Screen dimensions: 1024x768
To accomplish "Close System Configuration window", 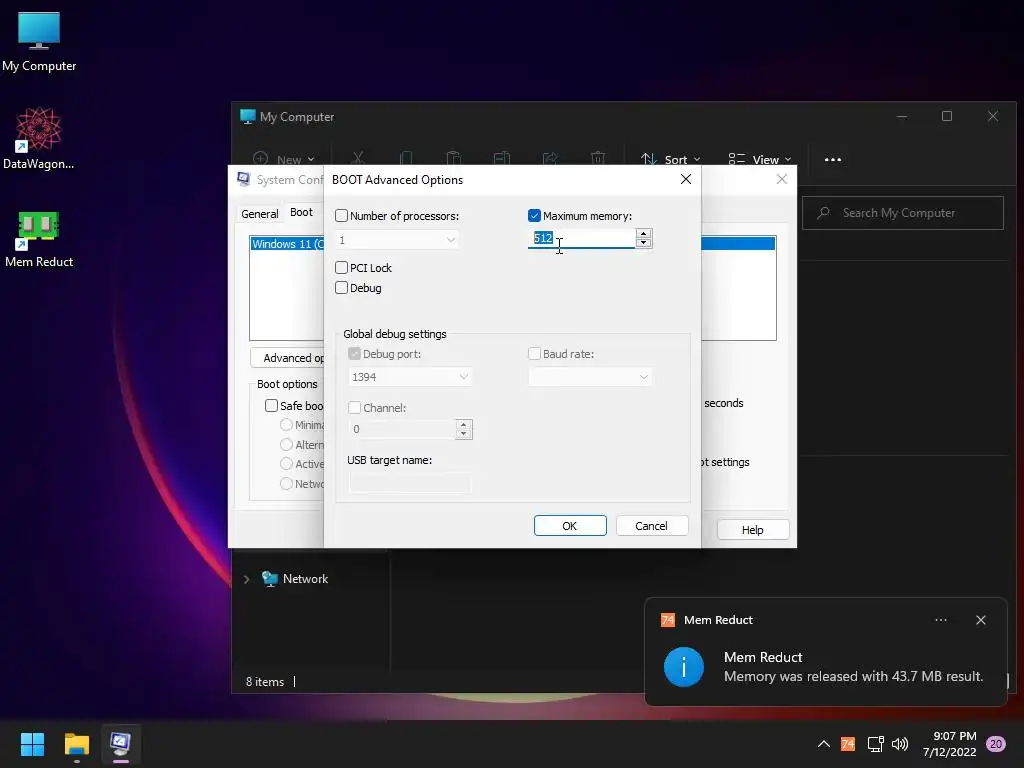I will [x=782, y=179].
